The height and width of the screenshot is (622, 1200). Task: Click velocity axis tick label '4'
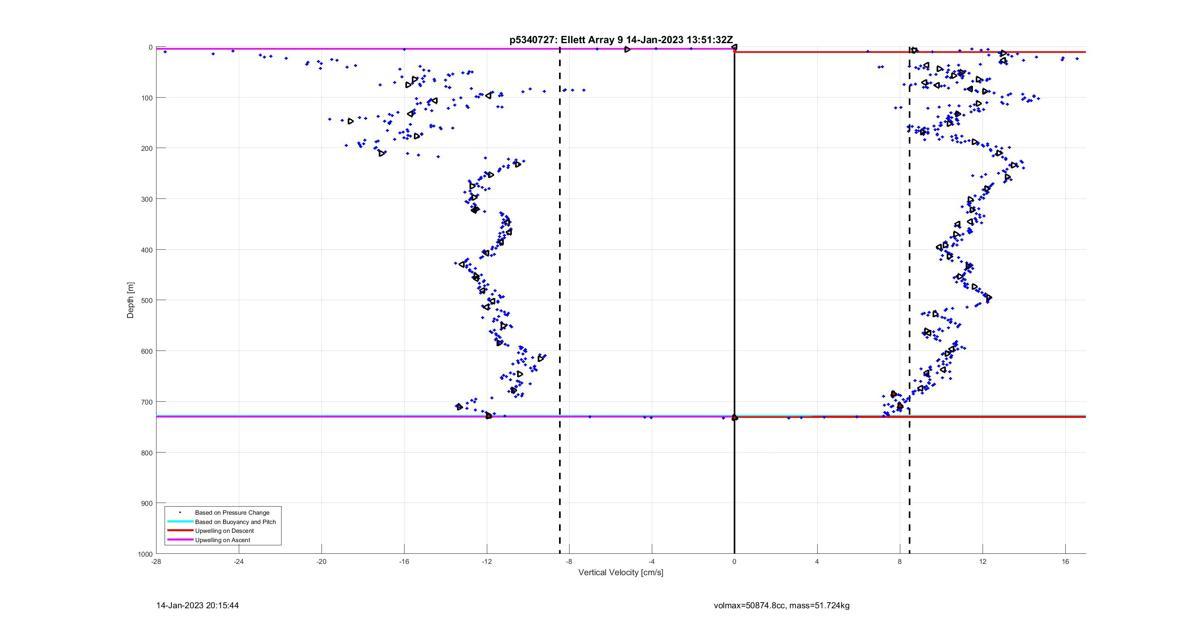point(817,562)
